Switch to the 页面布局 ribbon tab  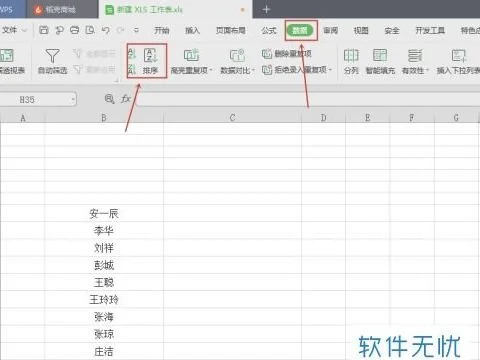pyautogui.click(x=231, y=31)
